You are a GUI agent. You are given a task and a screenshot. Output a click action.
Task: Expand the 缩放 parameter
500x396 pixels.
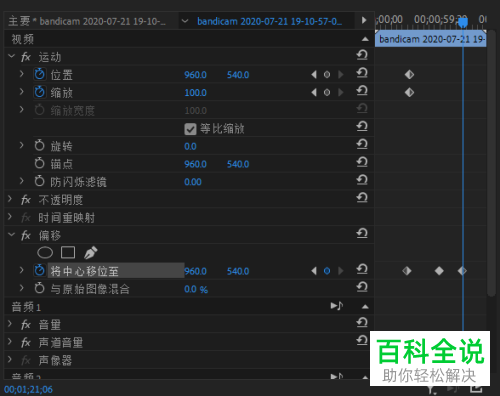(x=22, y=92)
